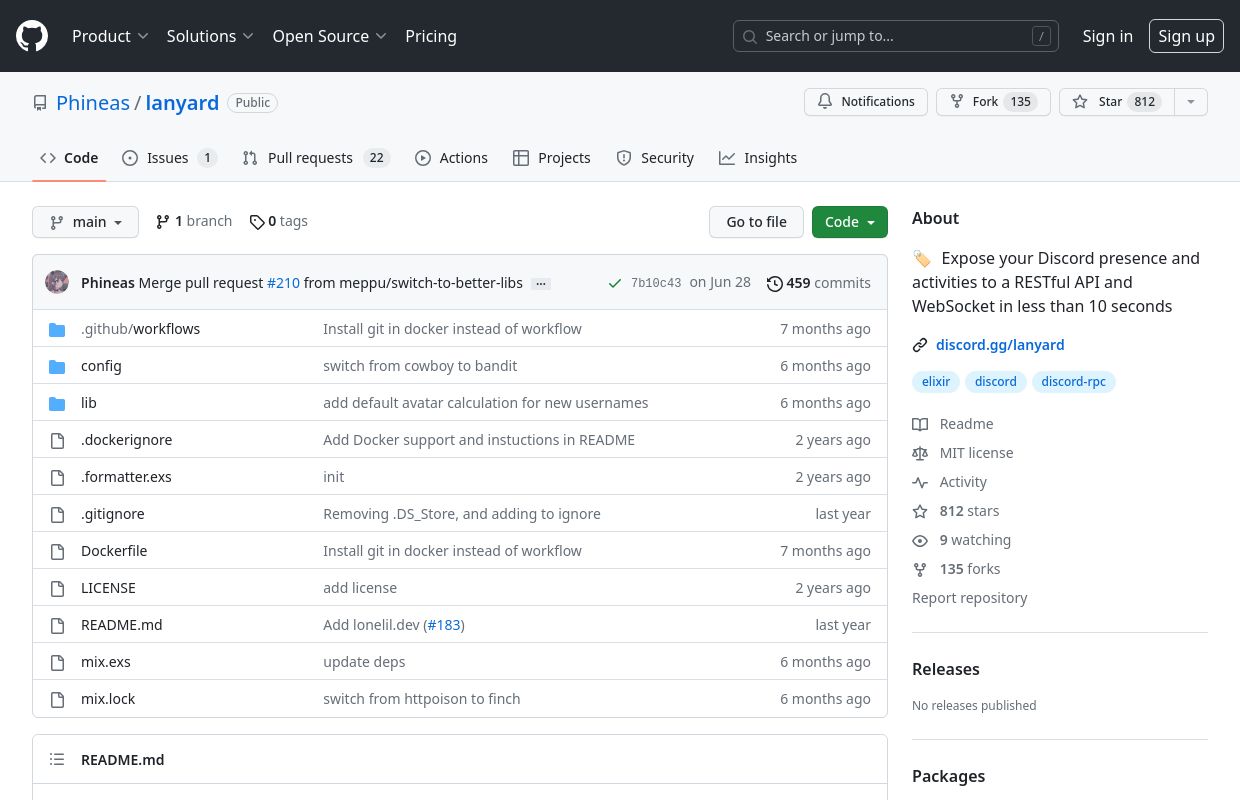Image resolution: width=1240 pixels, height=800 pixels.
Task: Open the Releases heading link
Action: (x=946, y=669)
